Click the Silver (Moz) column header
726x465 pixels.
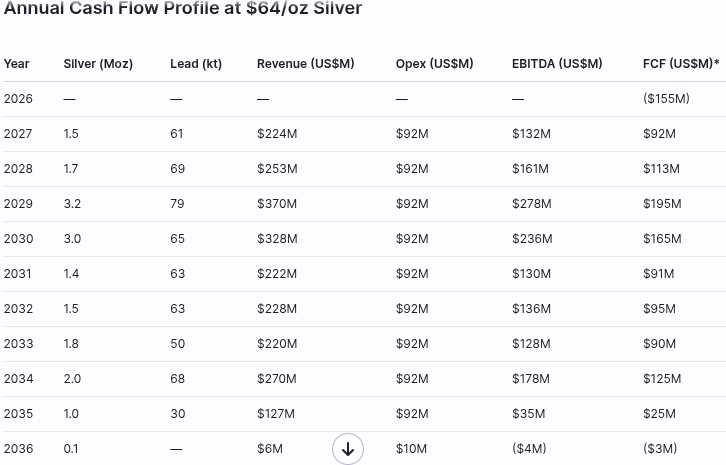[x=98, y=64]
